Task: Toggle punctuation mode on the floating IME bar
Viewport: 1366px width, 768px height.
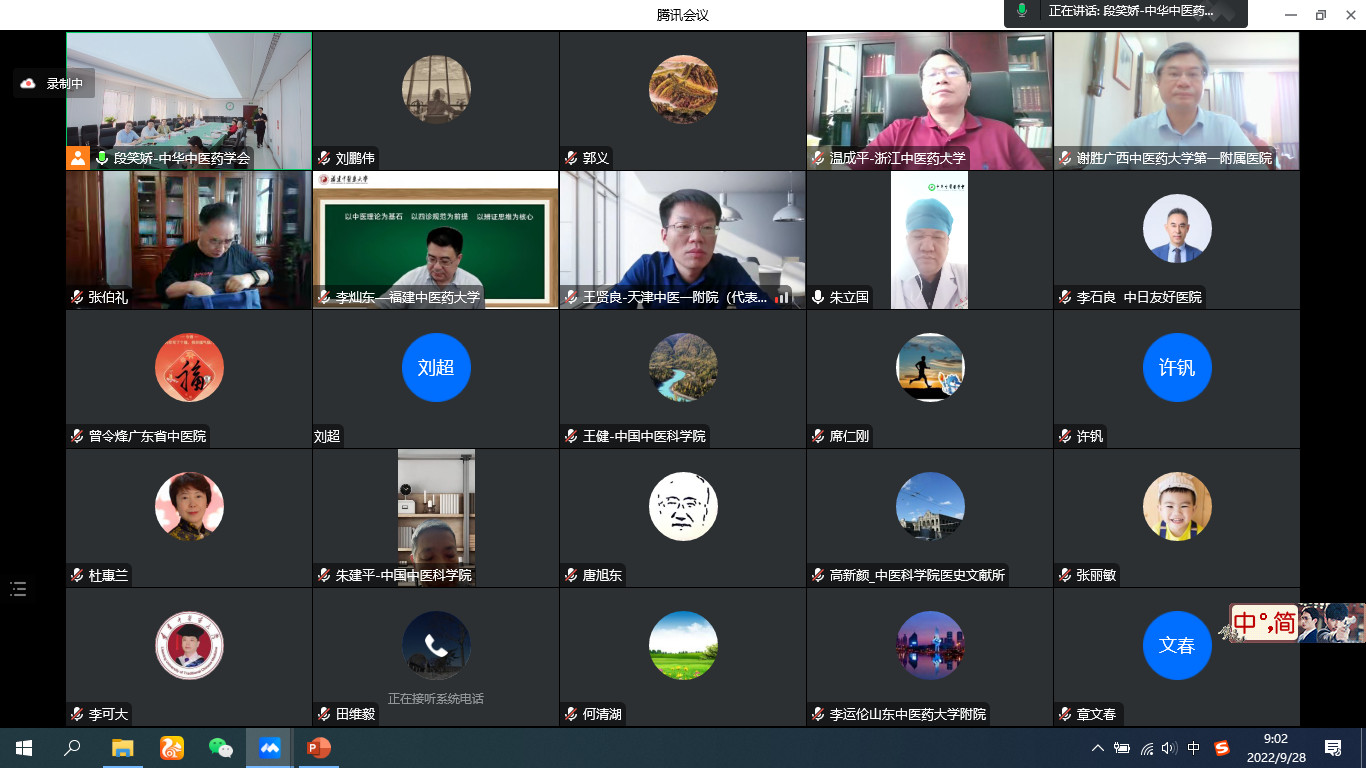Action: point(1264,621)
